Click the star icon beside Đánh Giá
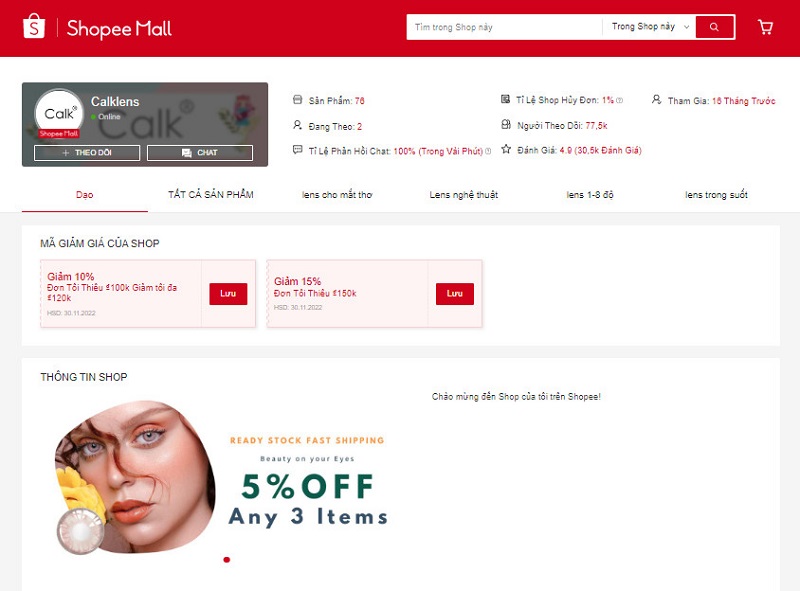This screenshot has height=591, width=800. [x=506, y=149]
